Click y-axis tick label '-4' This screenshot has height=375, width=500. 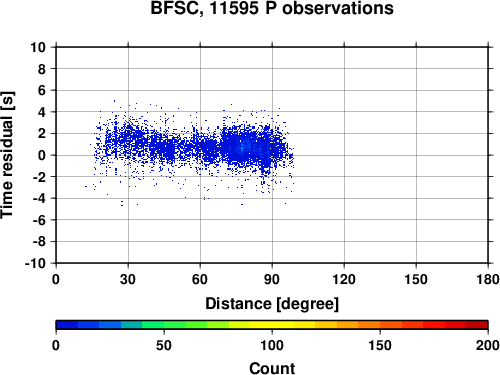point(39,198)
